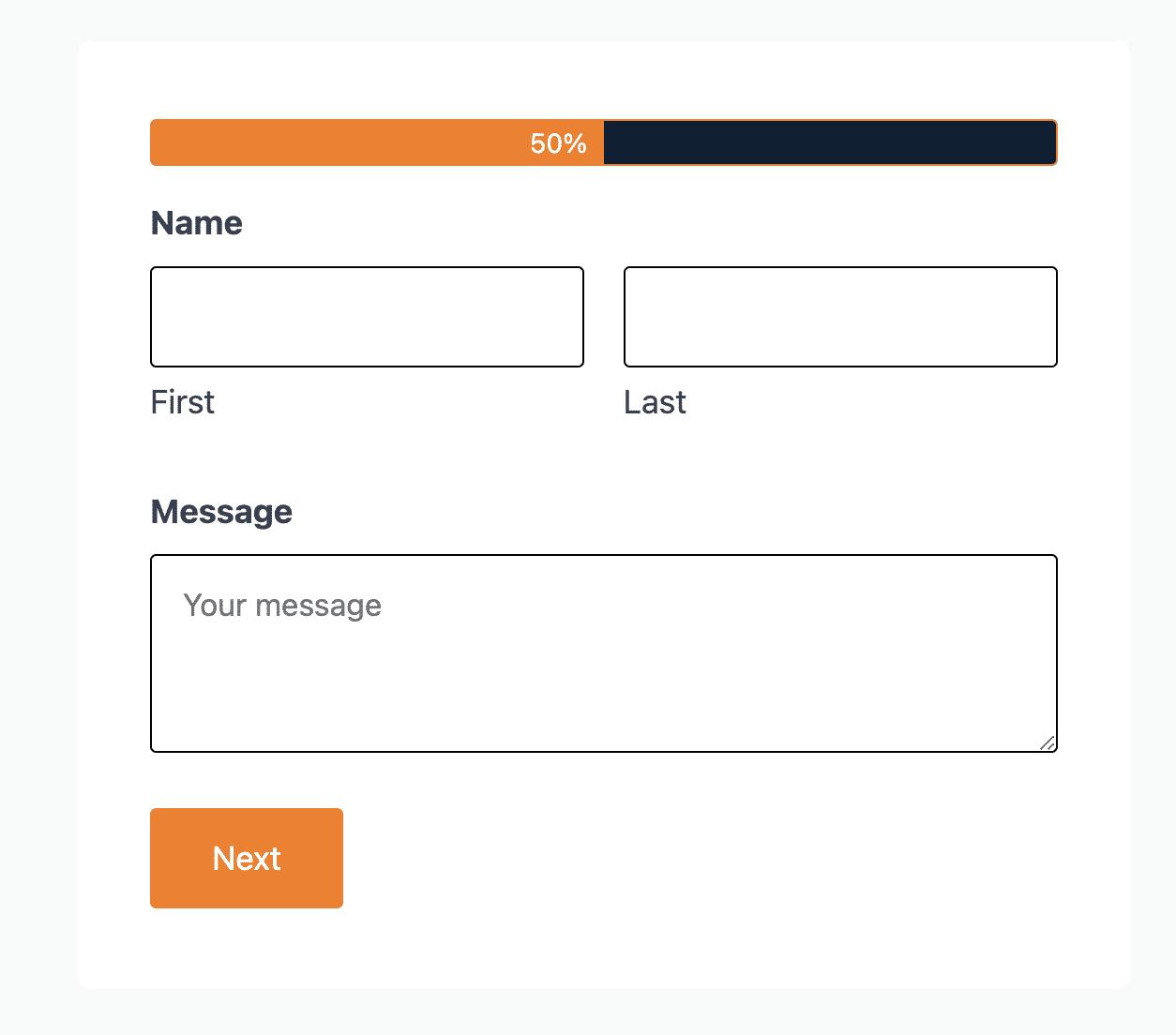Click the gray page background outside the form
This screenshot has width=1176, height=1035.
point(38,516)
